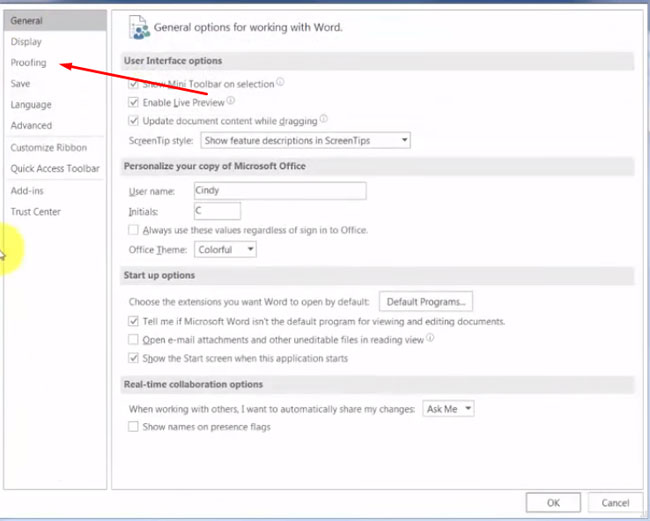This screenshot has width=650, height=521.
Task: Check Always use these values regardless of sign in
Action: click(133, 230)
